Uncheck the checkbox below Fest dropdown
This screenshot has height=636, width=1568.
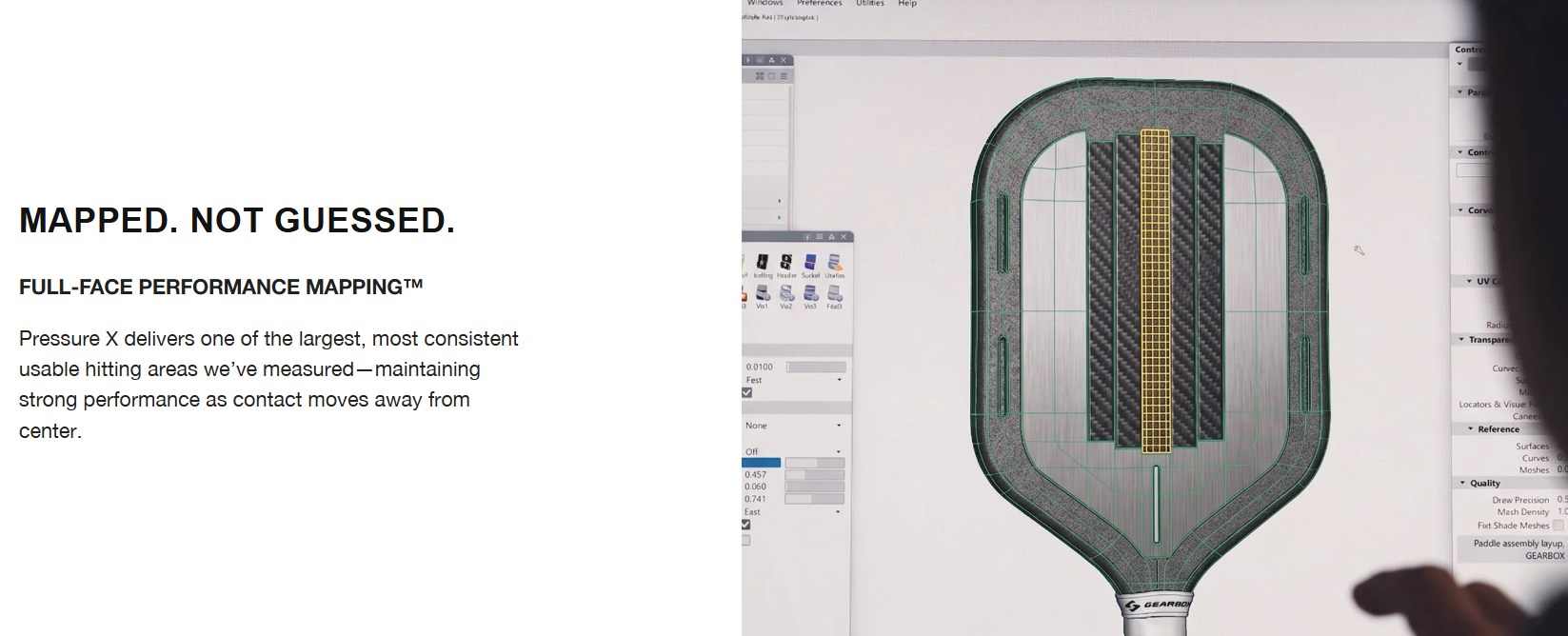[746, 392]
